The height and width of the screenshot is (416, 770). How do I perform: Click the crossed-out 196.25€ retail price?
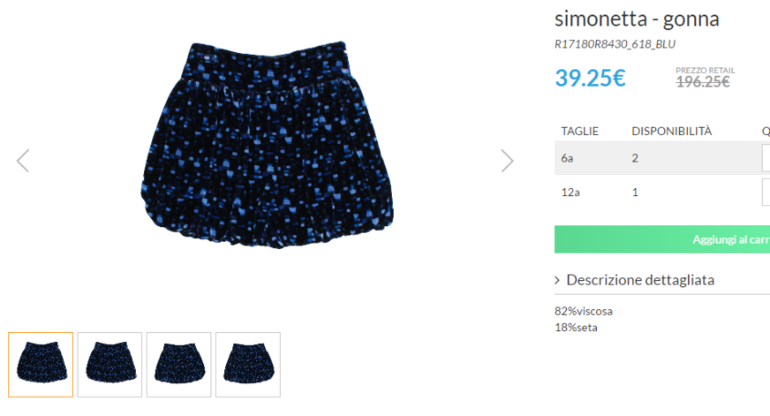point(703,82)
